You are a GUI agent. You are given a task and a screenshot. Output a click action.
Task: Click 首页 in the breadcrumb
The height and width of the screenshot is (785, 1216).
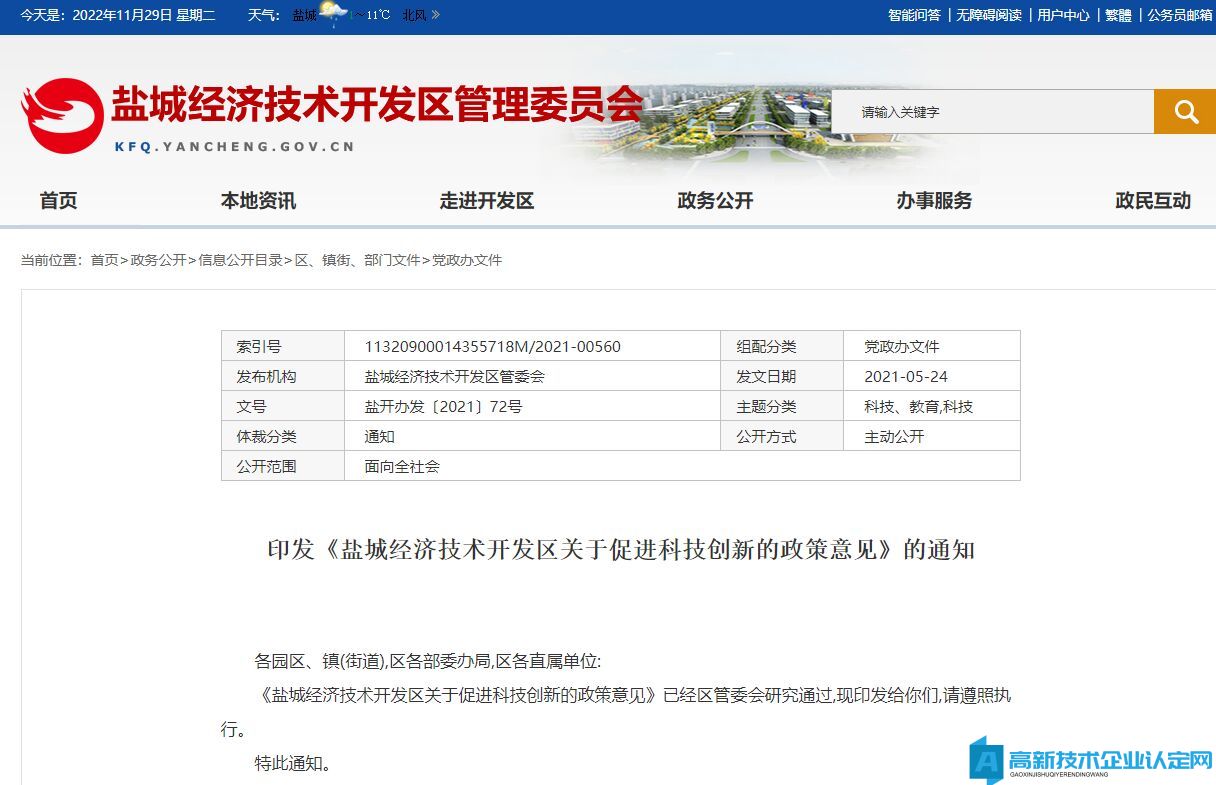coord(104,260)
